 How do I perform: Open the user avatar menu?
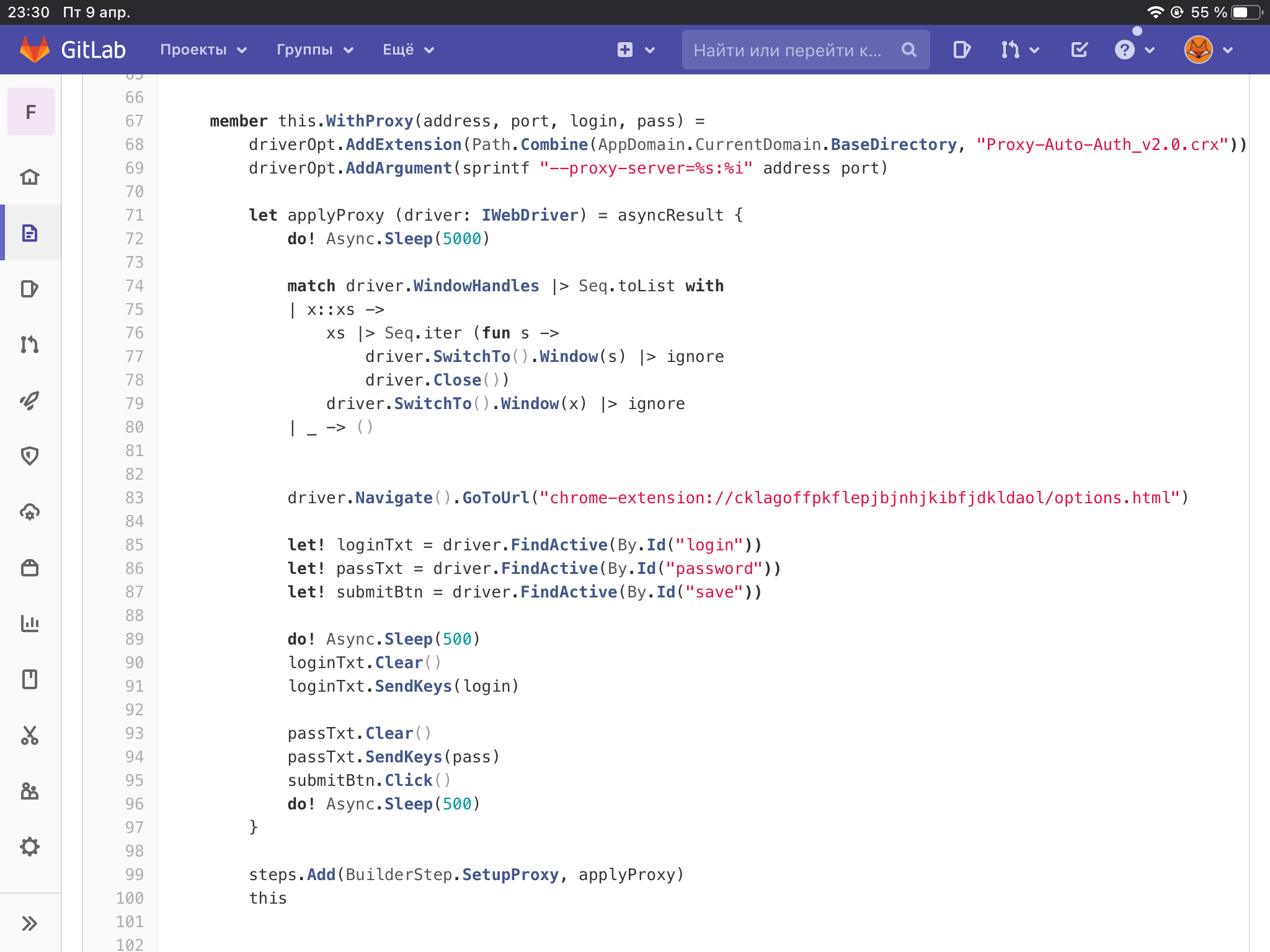pyautogui.click(x=1199, y=50)
